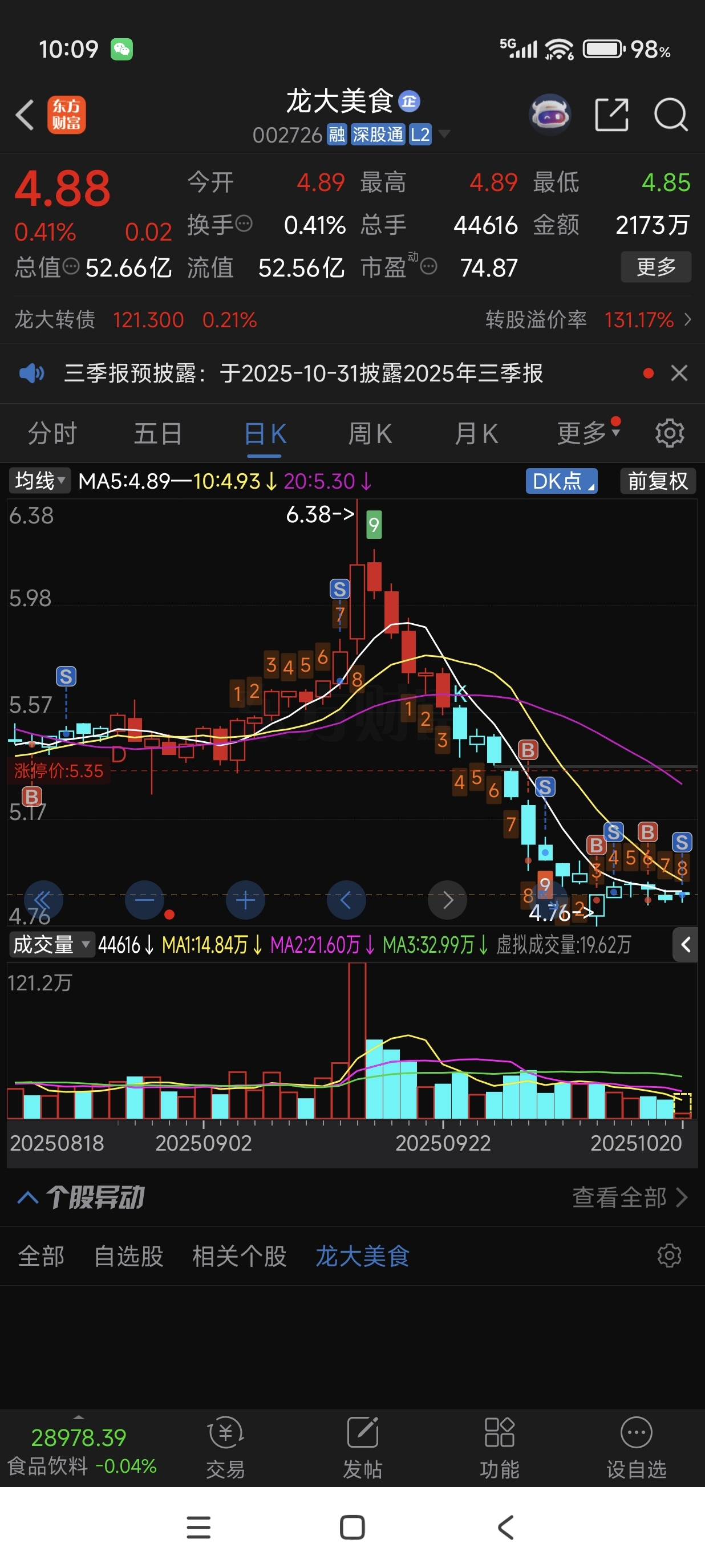
Task: Open the 三季报预披露 announcement text
Action: click(x=303, y=373)
